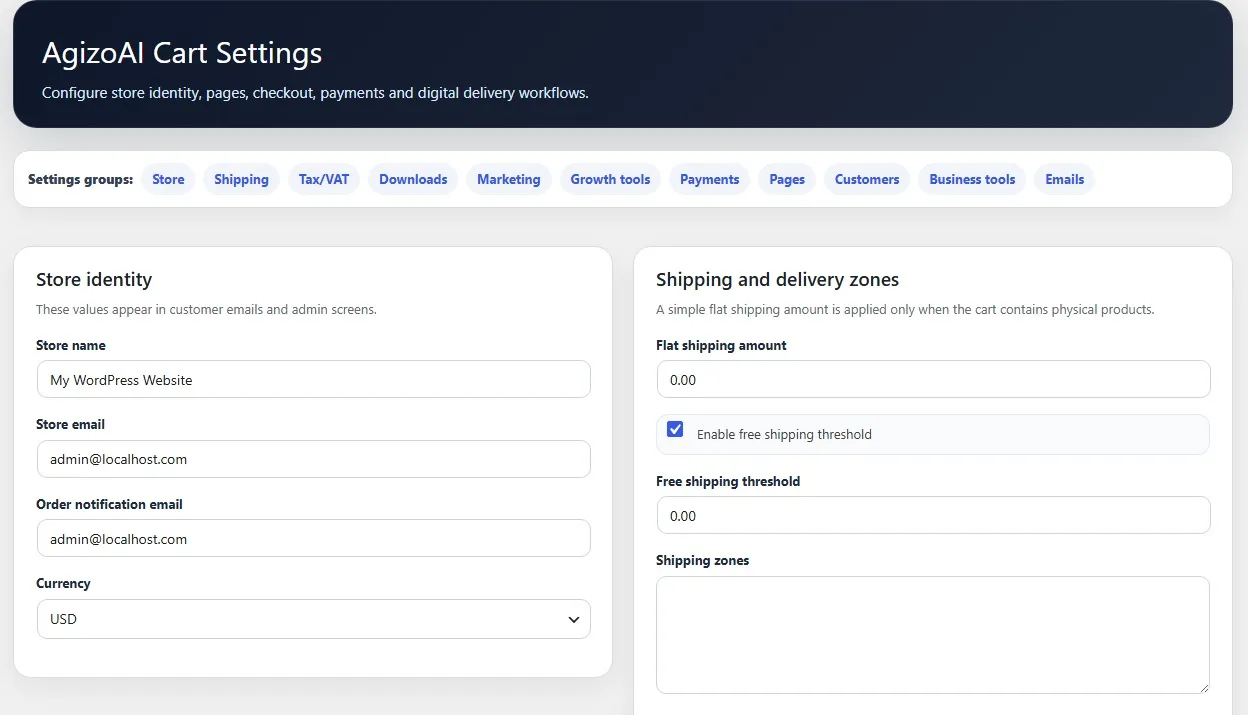Click inside the Shipping zones textarea
The height and width of the screenshot is (715, 1248).
pos(933,635)
